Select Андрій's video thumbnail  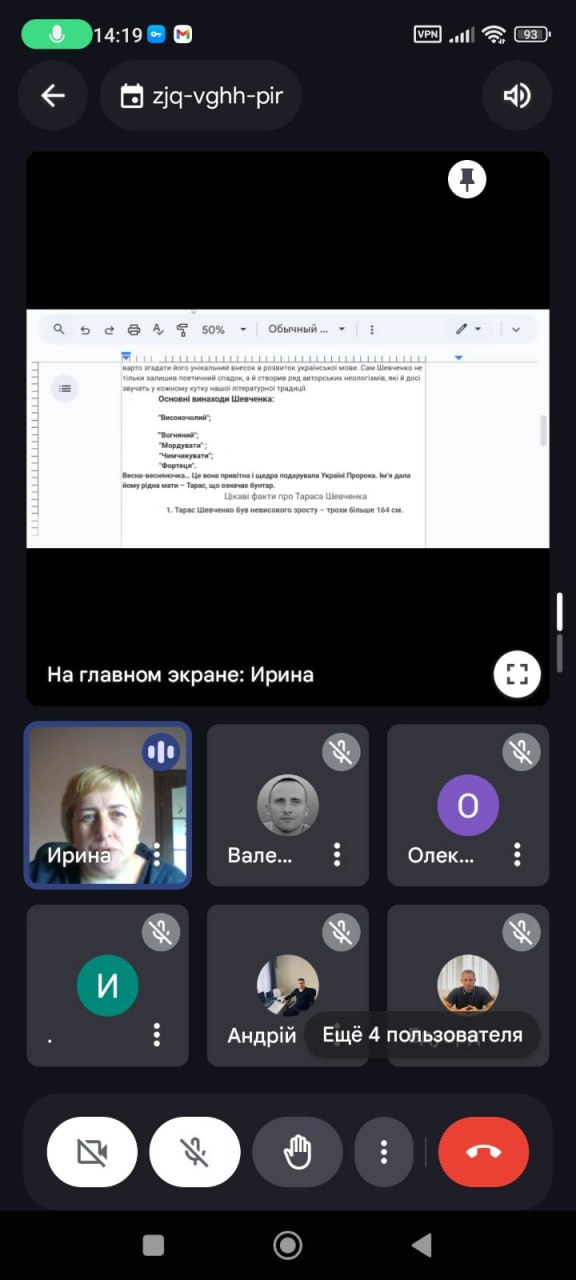[x=288, y=986]
